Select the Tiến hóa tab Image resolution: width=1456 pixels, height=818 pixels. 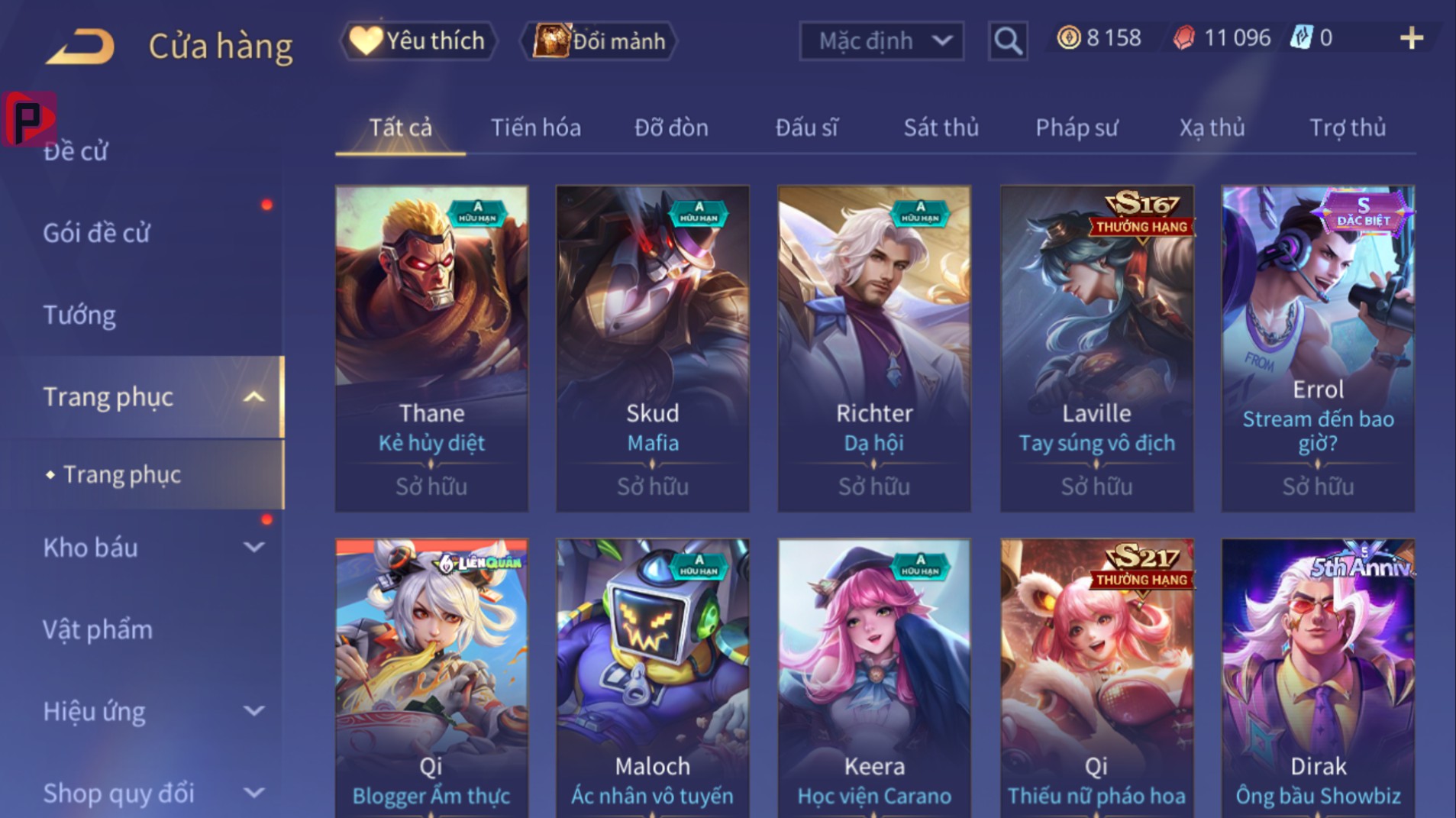point(535,128)
